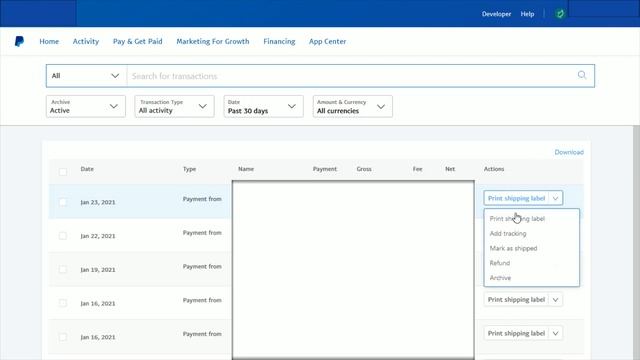
Task: Choose Mark as shipped menu option
Action: [x=531, y=248]
